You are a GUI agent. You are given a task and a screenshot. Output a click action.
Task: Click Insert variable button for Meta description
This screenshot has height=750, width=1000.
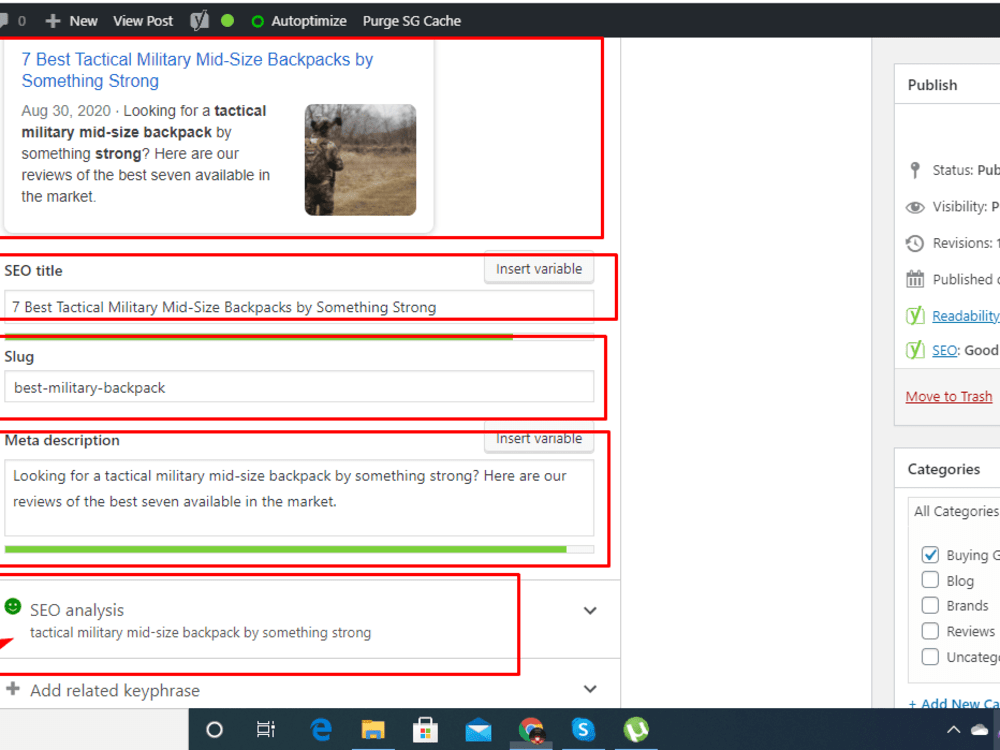[539, 438]
